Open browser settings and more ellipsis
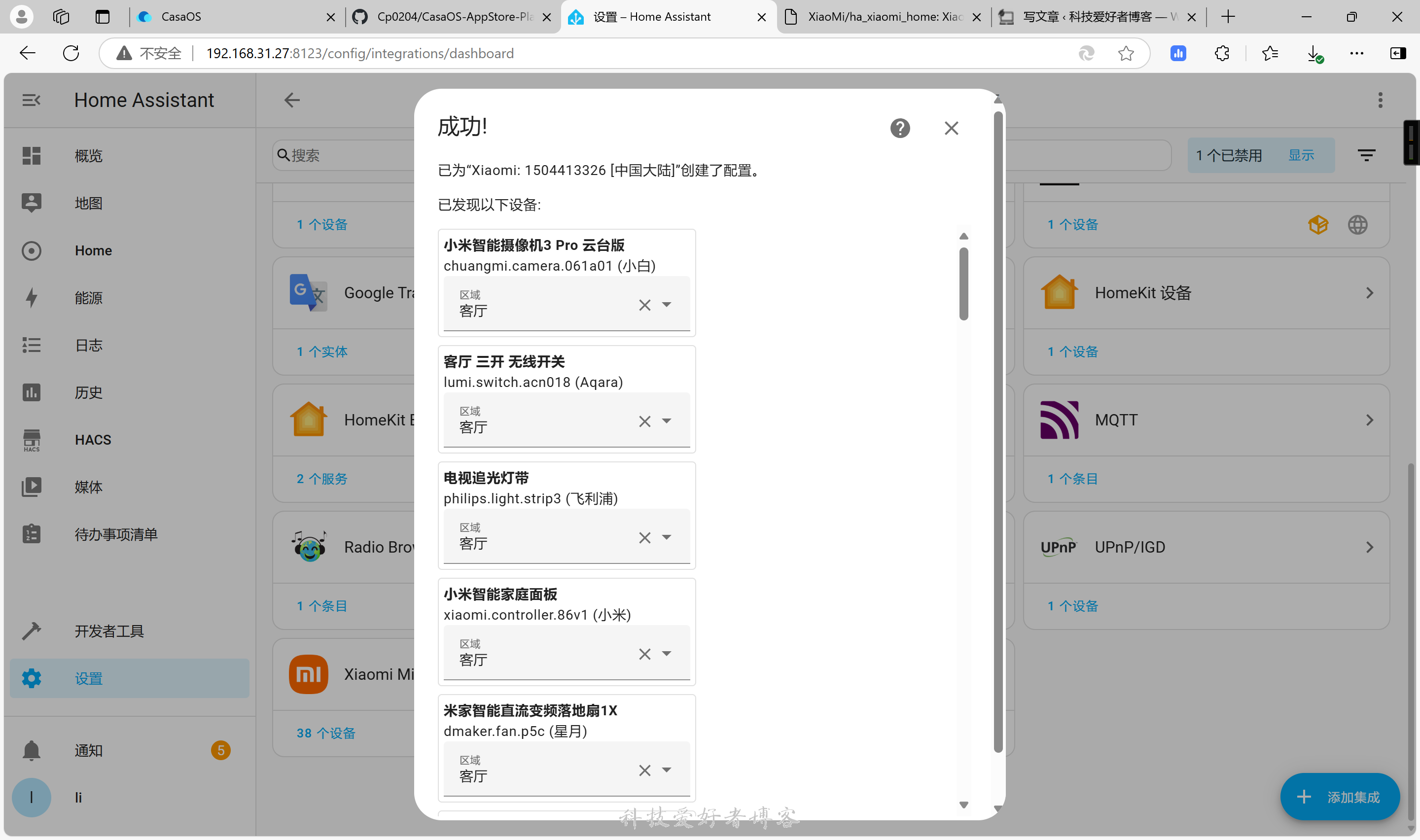The height and width of the screenshot is (840, 1420). 1356,53
